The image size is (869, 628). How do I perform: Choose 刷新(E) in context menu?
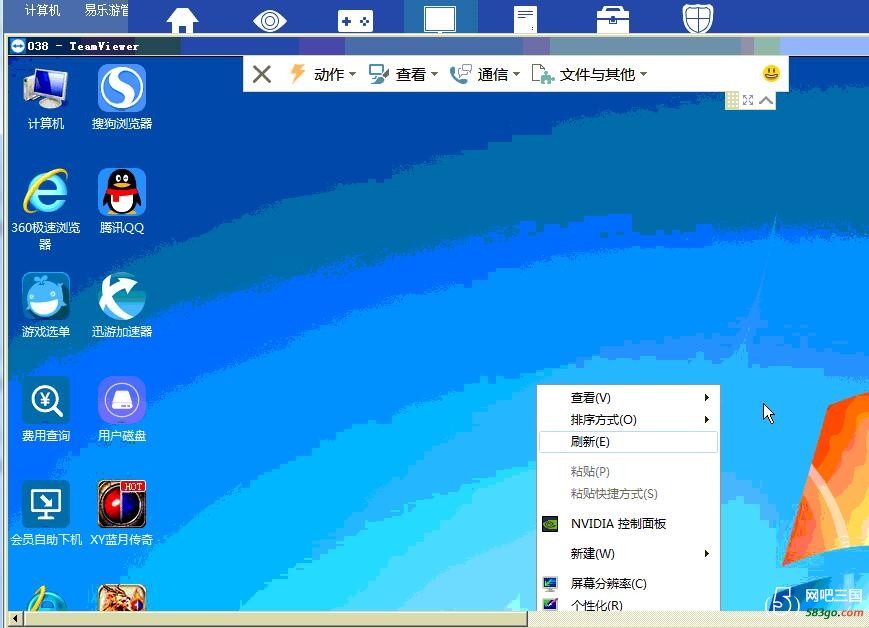[628, 442]
